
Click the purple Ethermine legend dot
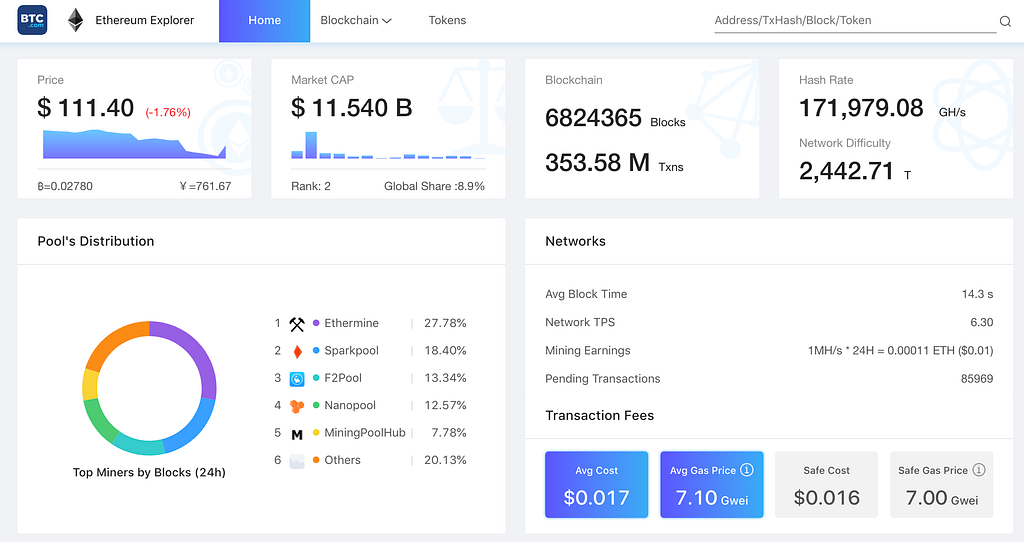click(x=316, y=323)
